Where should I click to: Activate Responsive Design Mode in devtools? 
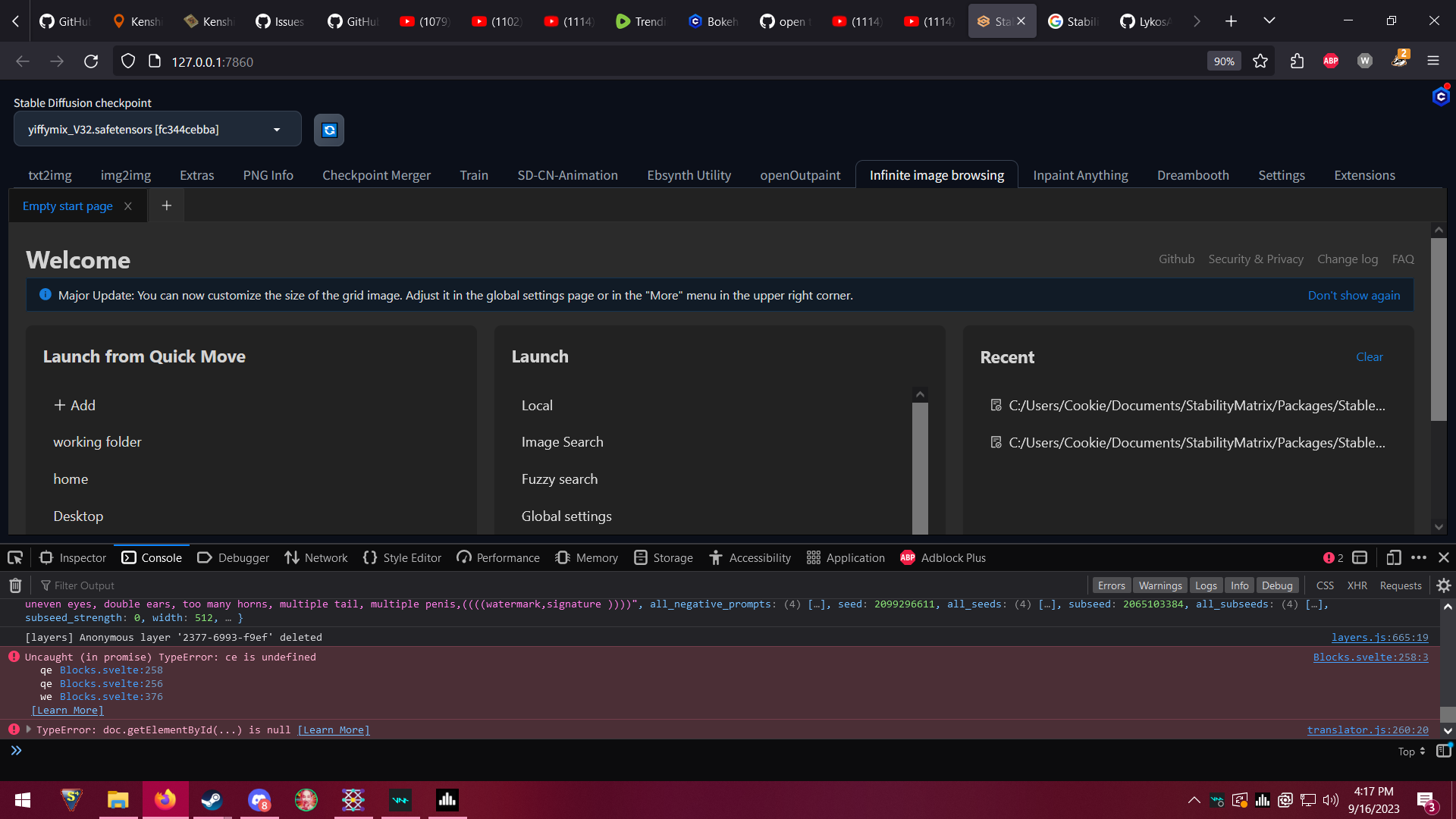[x=1393, y=557]
